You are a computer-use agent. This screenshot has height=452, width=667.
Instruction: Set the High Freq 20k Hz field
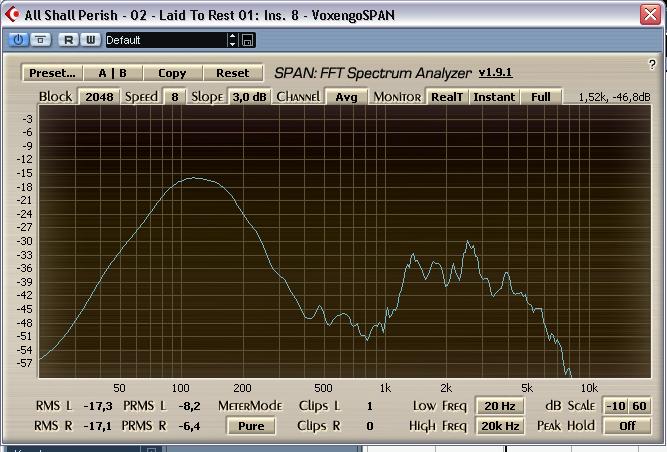point(500,426)
